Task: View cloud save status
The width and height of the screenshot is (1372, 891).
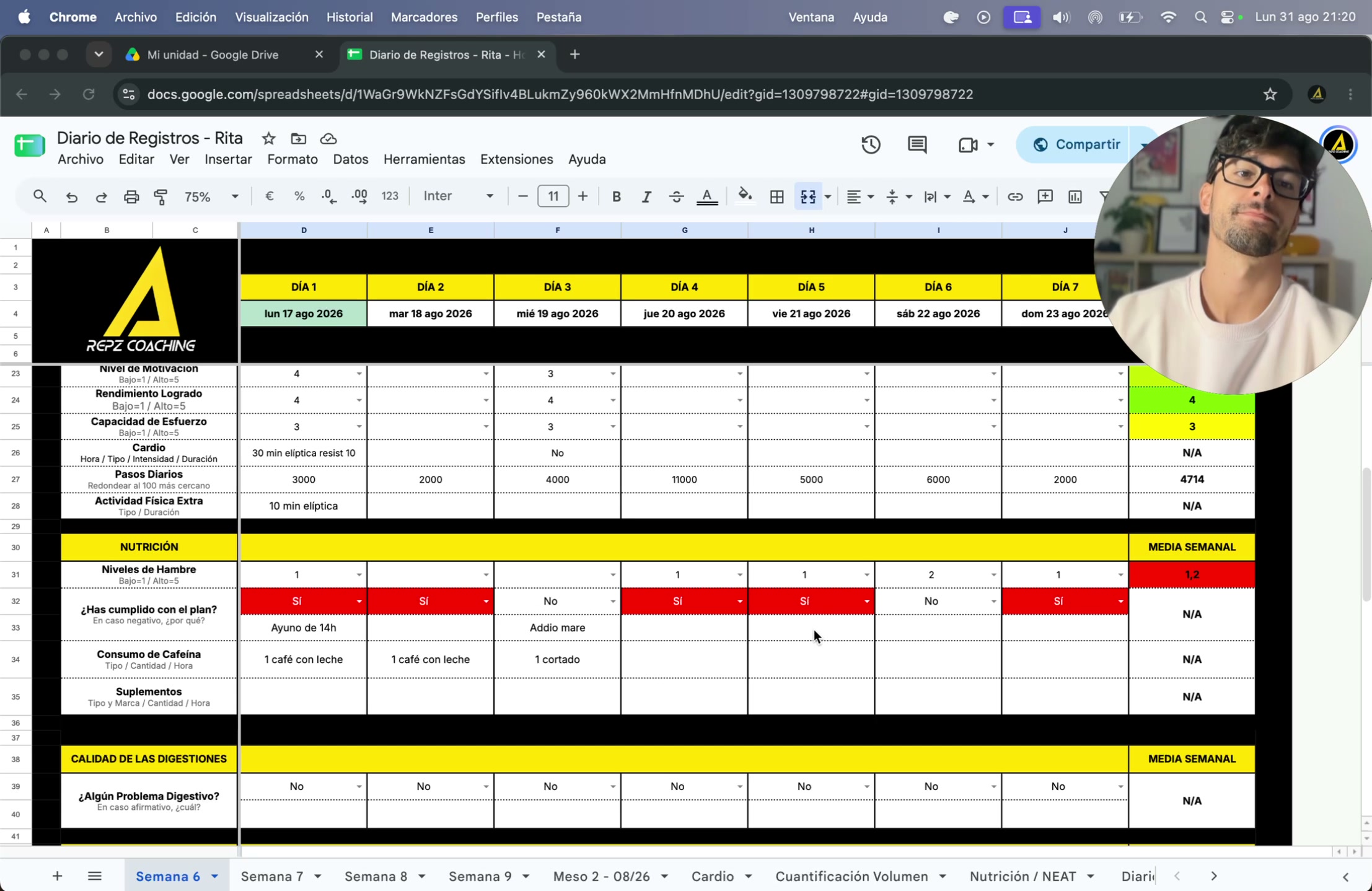Action: (328, 138)
